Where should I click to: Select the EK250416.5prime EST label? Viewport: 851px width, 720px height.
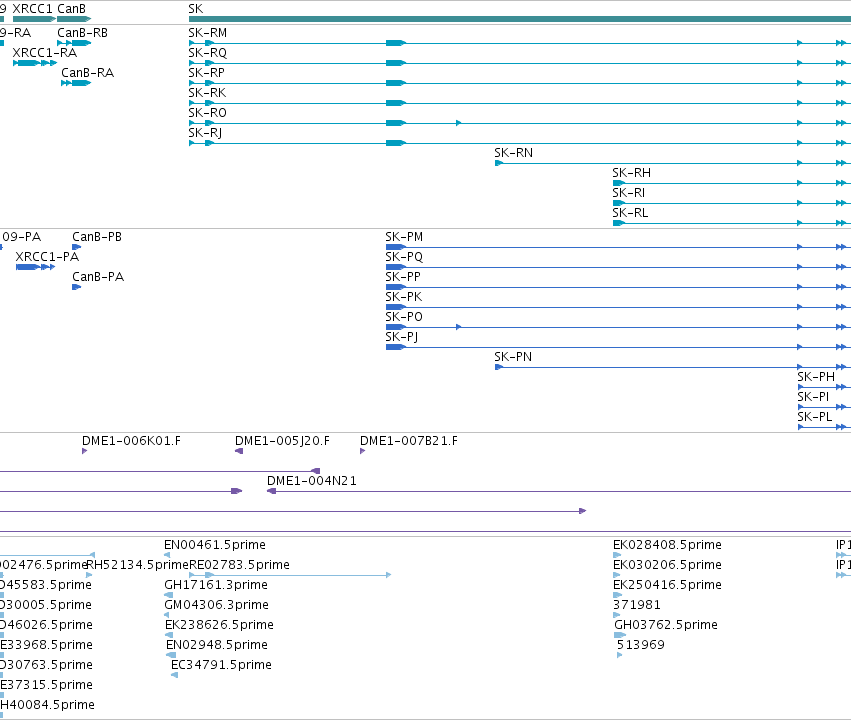[668, 585]
